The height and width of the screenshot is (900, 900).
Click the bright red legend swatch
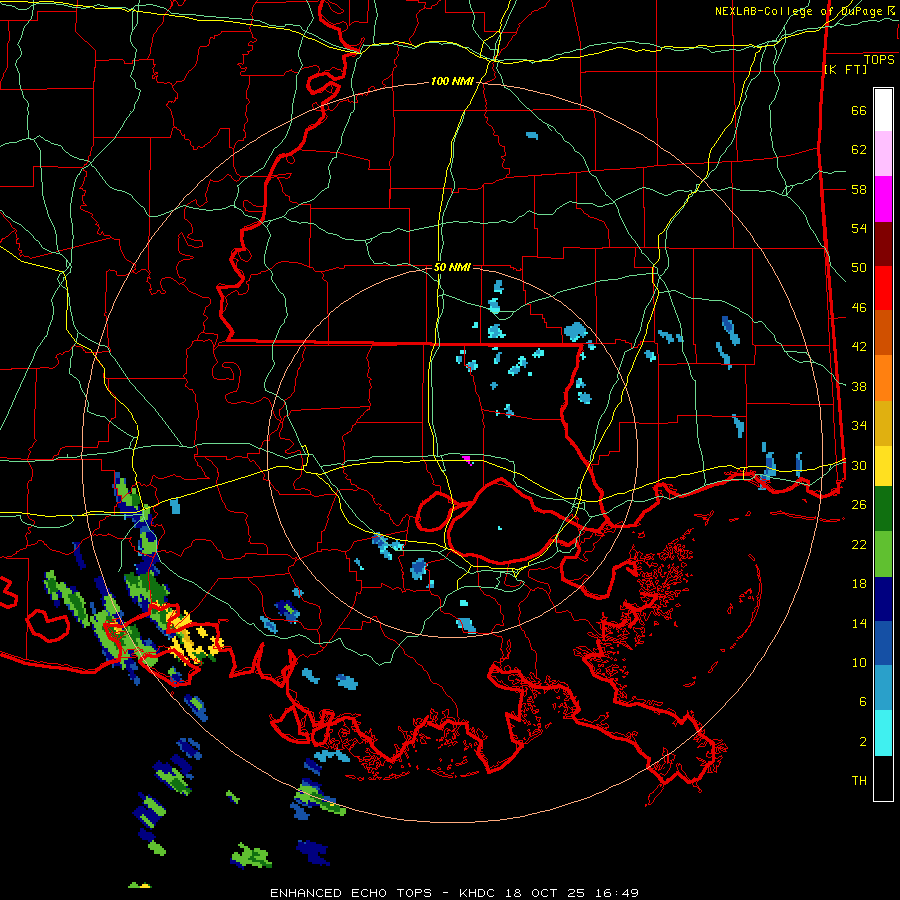pyautogui.click(x=883, y=288)
